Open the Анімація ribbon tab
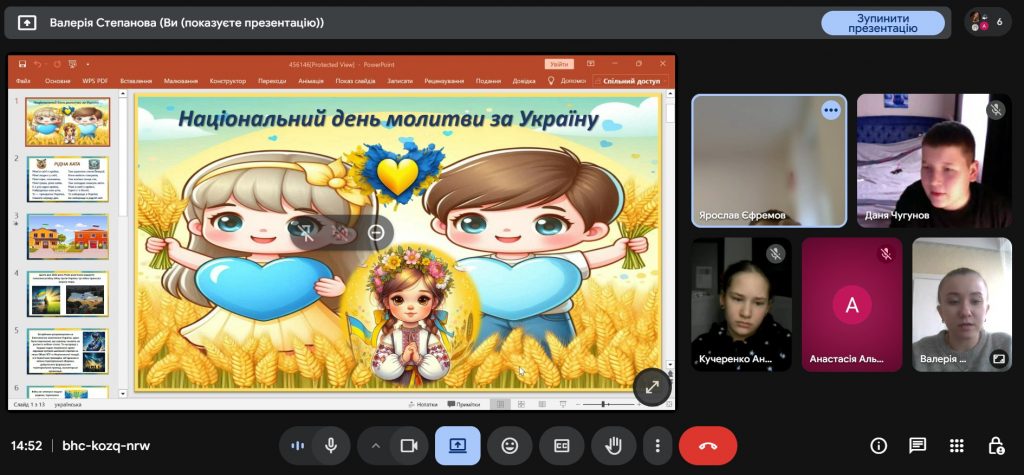This screenshot has width=1024, height=475. (x=310, y=81)
